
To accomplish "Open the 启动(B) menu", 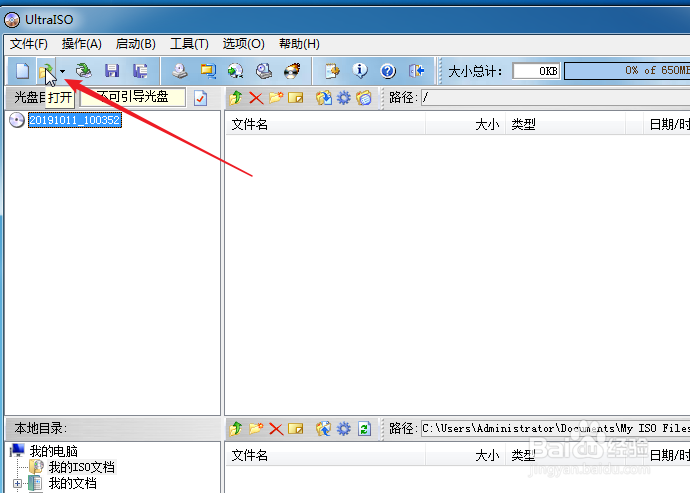I will click(136, 44).
